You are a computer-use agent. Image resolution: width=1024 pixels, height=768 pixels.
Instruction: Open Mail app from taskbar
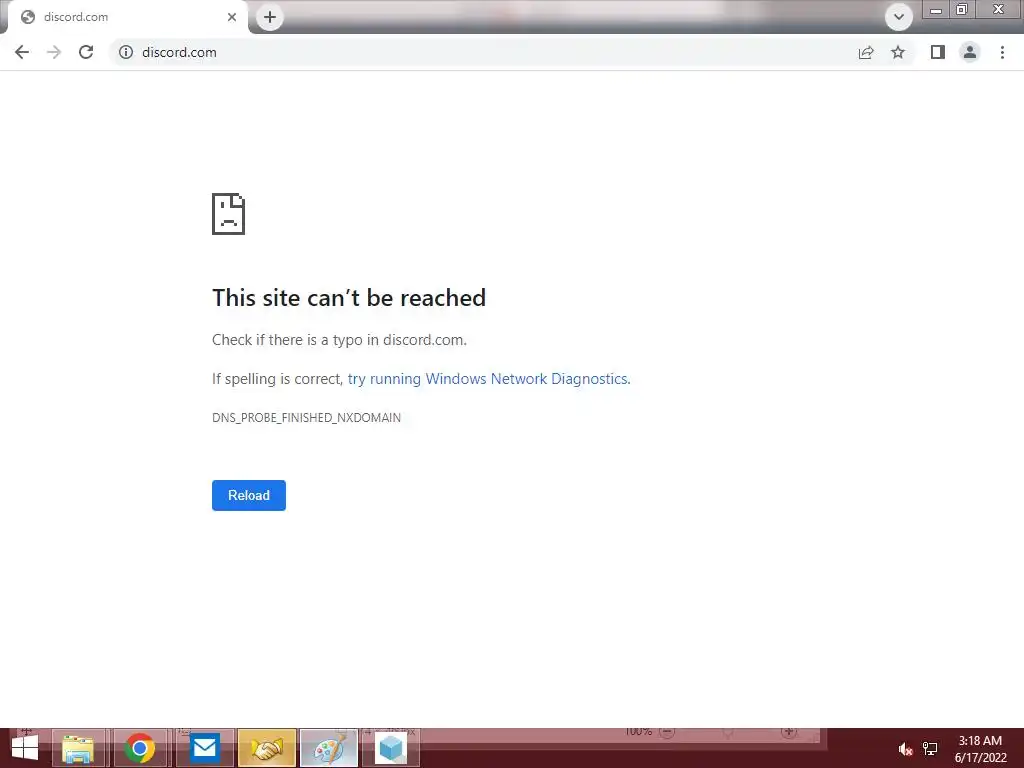click(x=204, y=748)
